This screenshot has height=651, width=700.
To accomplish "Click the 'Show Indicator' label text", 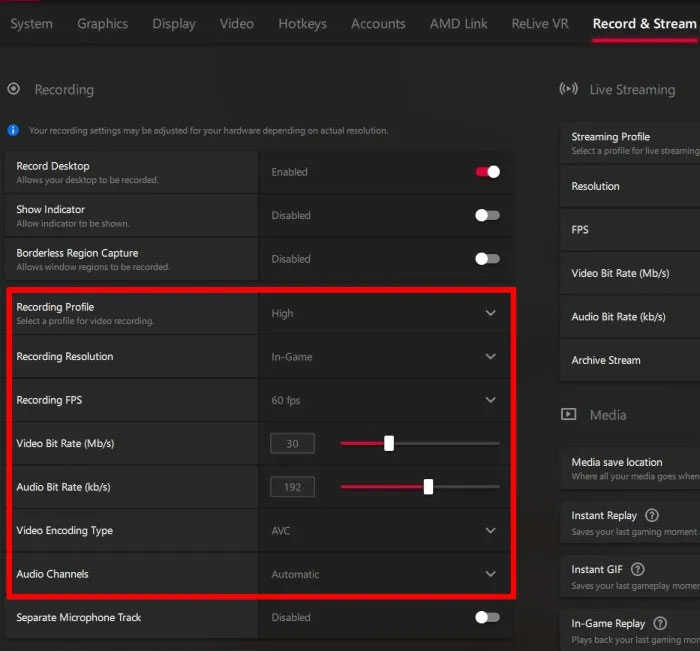I will pos(50,209).
